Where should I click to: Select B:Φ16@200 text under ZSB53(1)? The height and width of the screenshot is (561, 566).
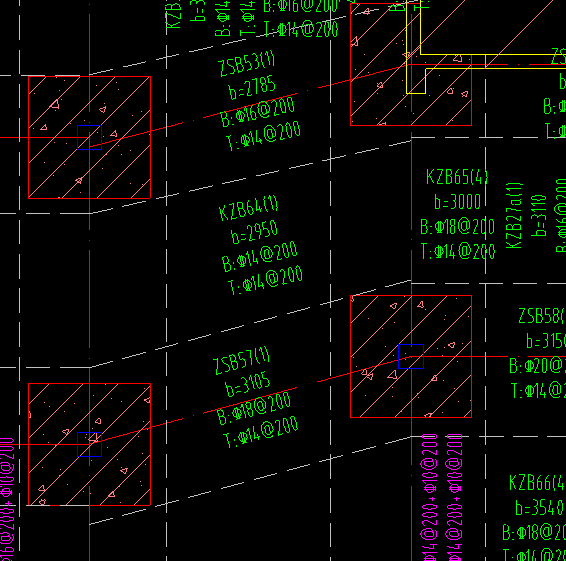point(258,112)
